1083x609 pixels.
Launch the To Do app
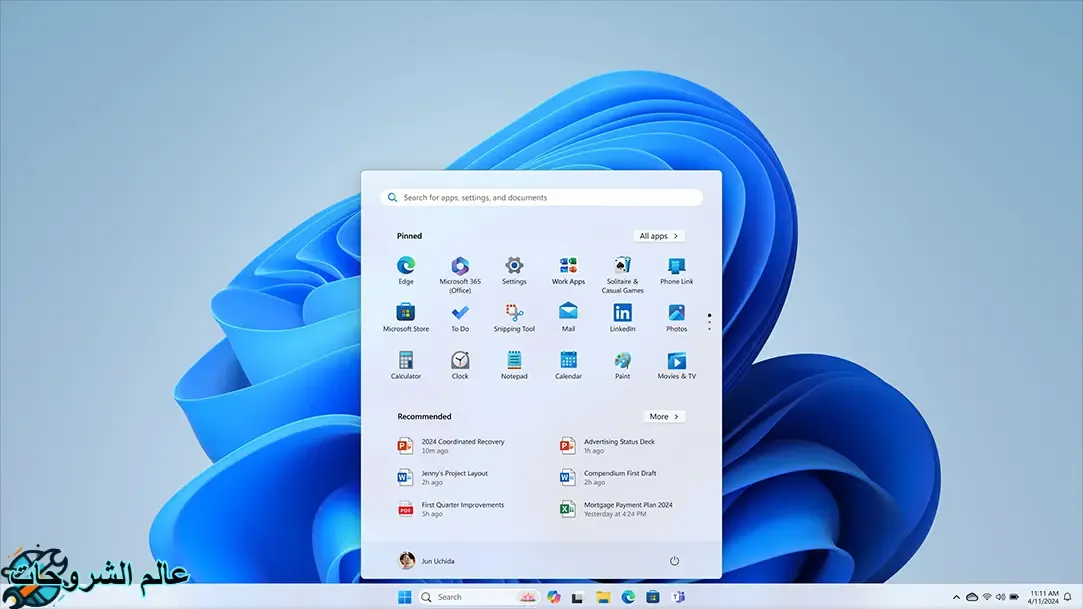point(460,318)
